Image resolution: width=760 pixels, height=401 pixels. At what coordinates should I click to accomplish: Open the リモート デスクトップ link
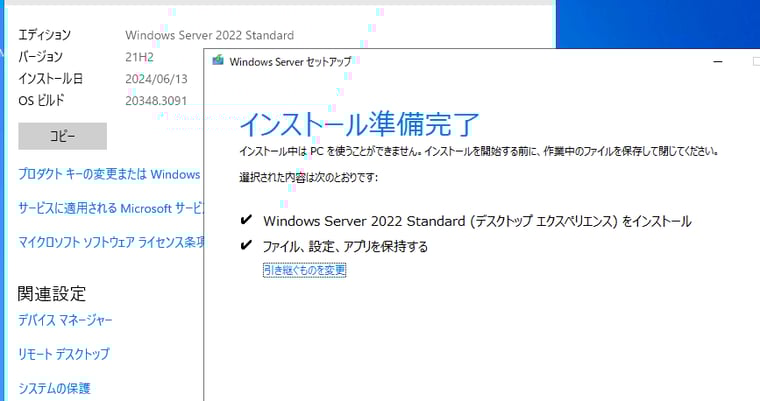(x=63, y=354)
